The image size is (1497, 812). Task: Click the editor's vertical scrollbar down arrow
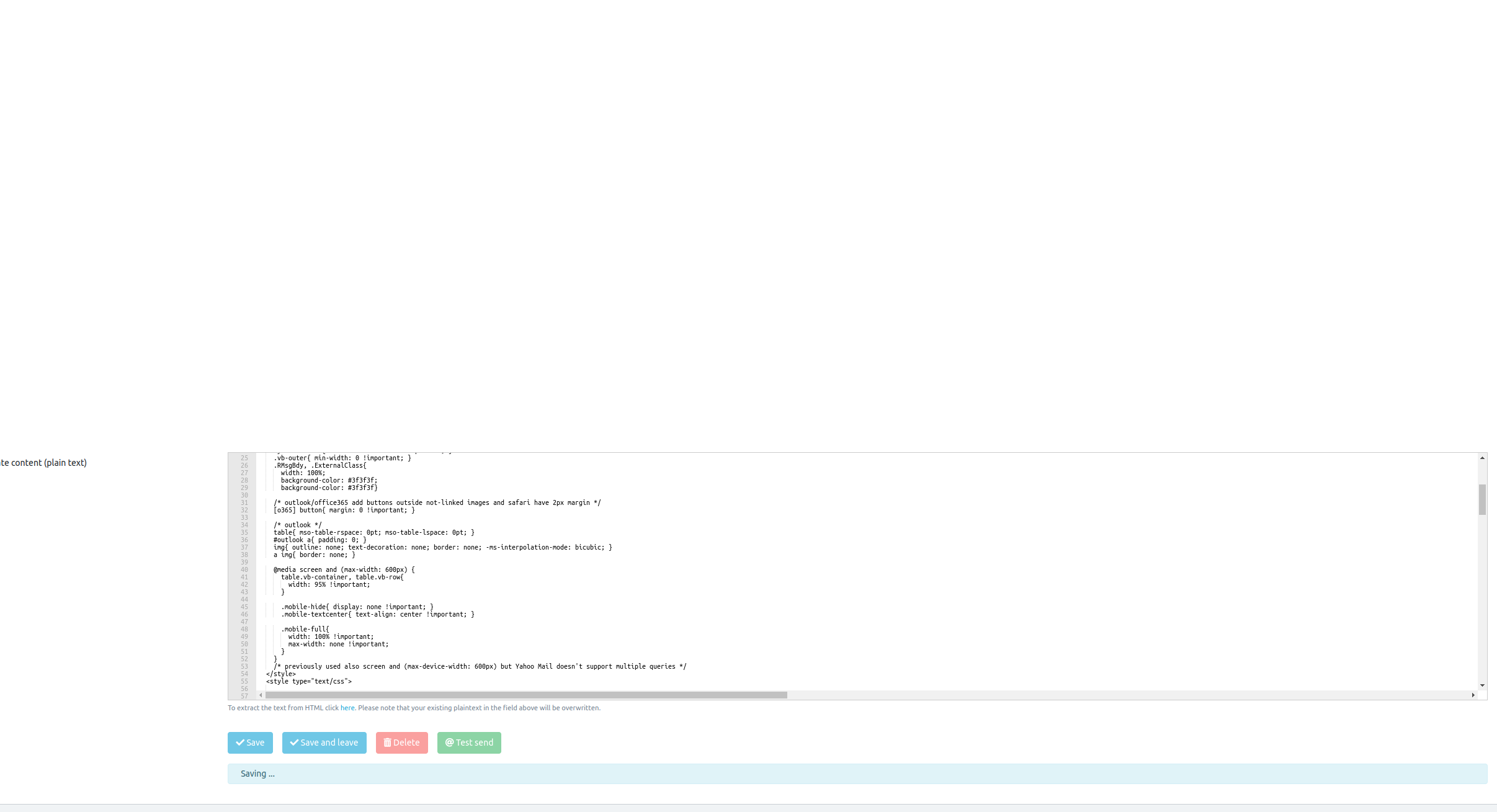[1482, 685]
